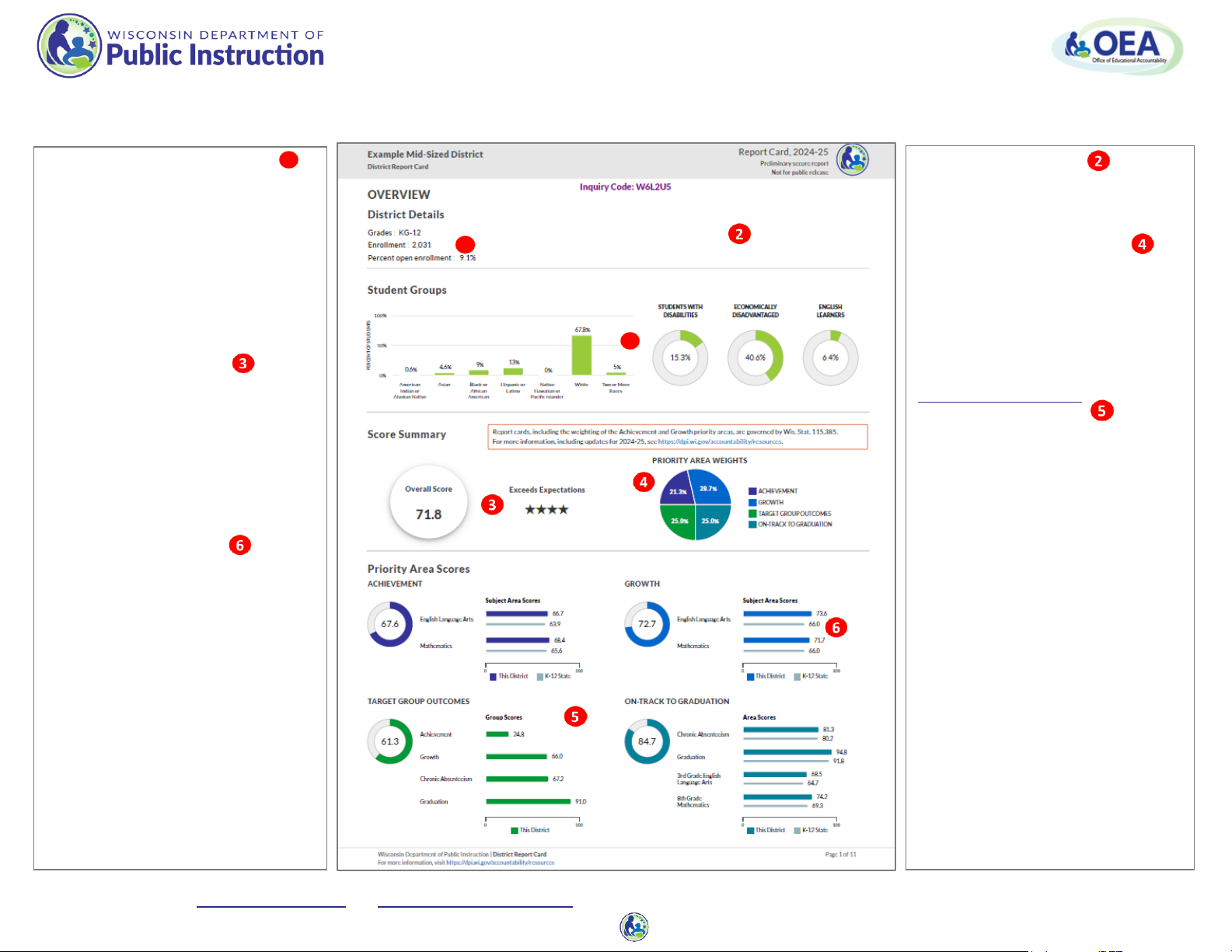The image size is (1232, 952).
Task: Click the teal 25.0% pie slice
Action: coord(711,521)
